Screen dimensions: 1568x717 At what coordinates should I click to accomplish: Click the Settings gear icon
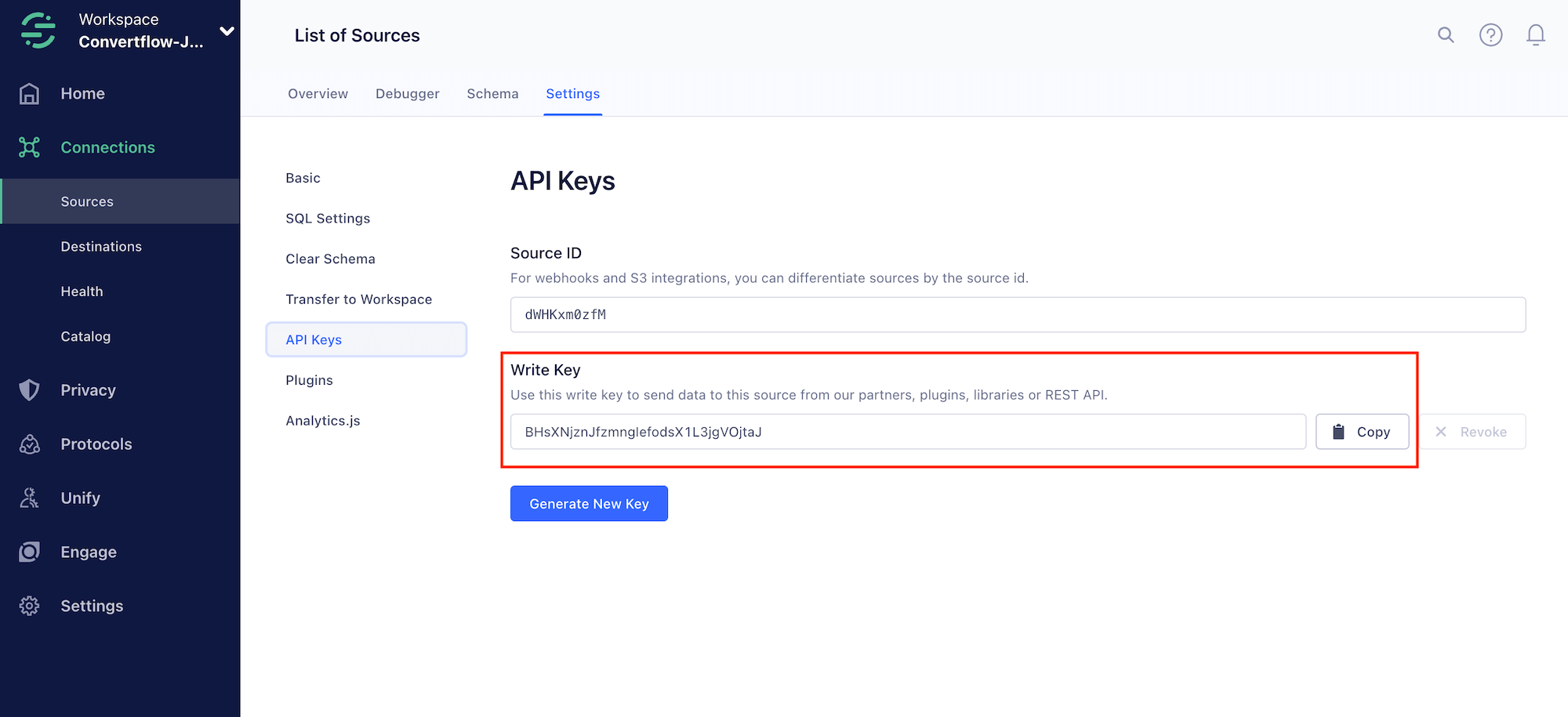[x=29, y=606]
